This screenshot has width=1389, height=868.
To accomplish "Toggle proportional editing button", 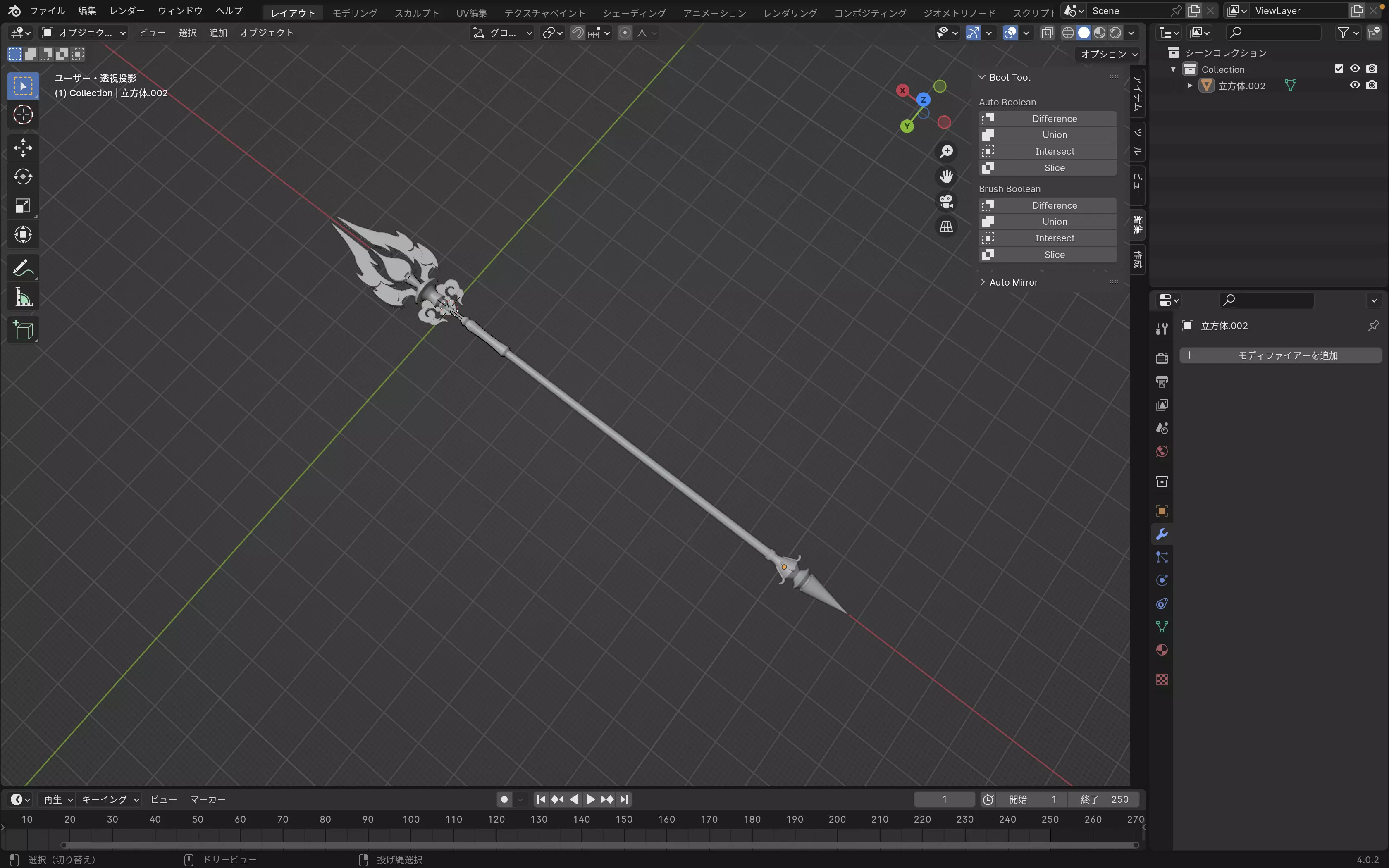I will point(625,33).
